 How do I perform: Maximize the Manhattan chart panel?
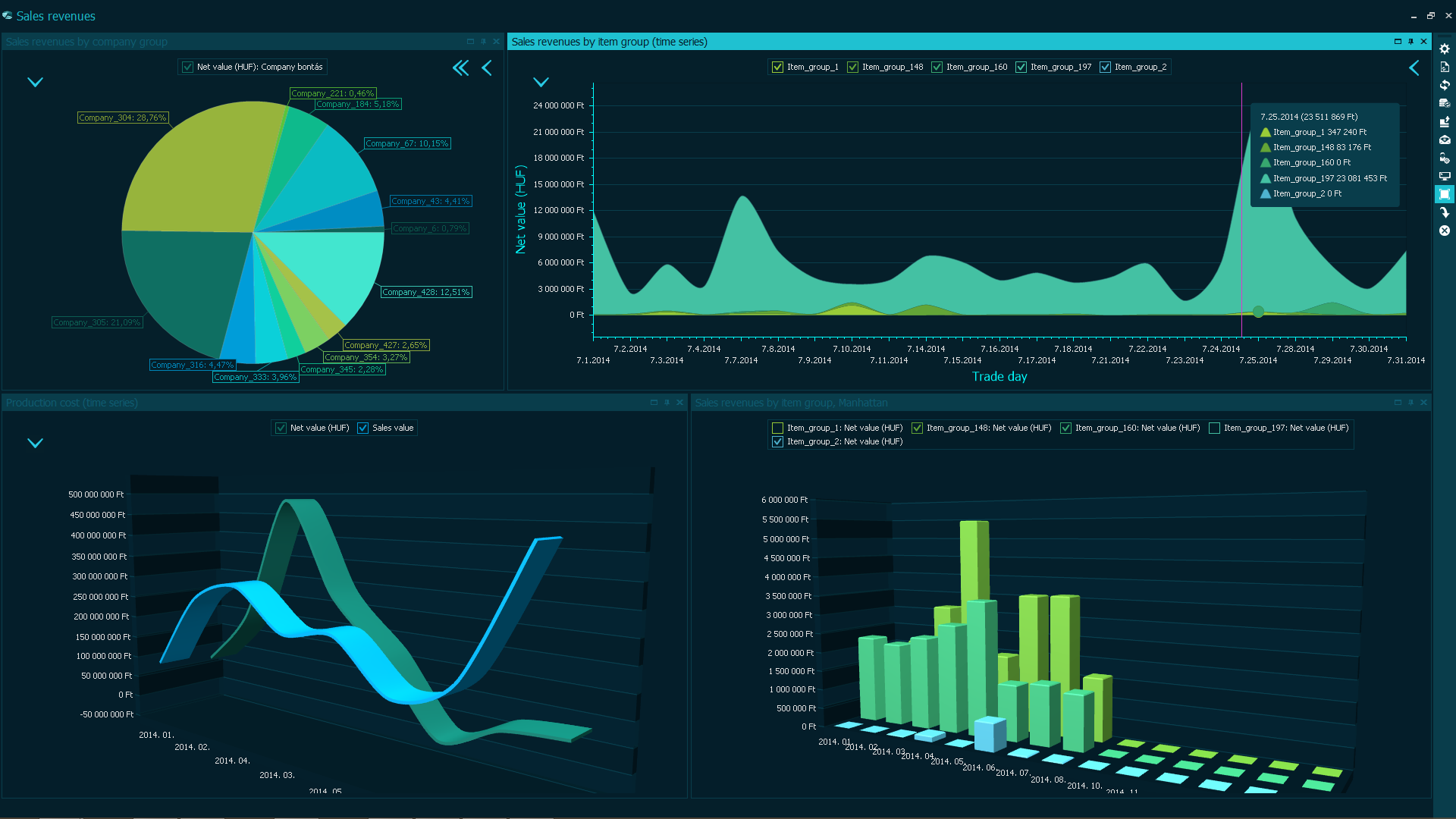(x=1398, y=403)
